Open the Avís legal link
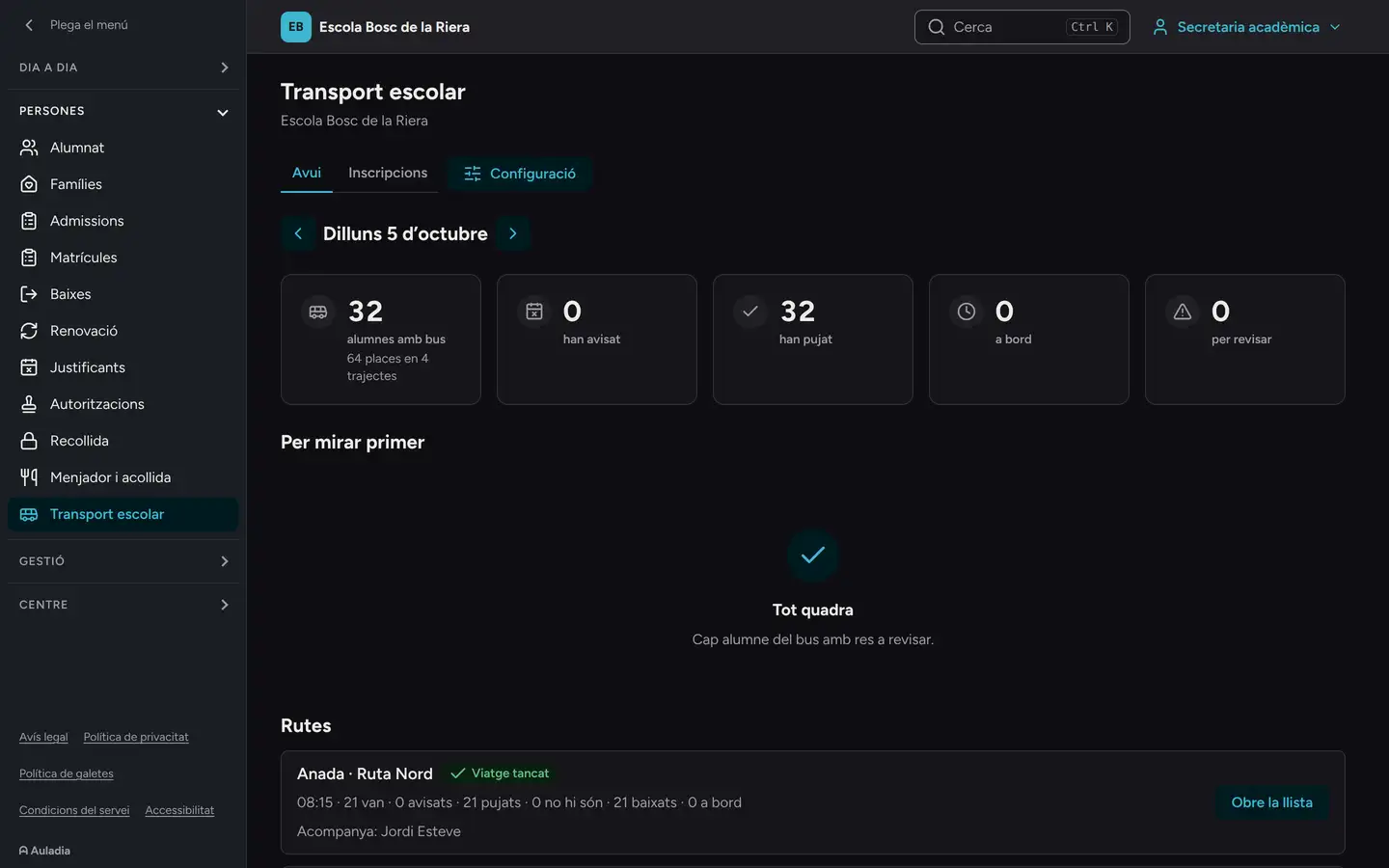 click(43, 737)
